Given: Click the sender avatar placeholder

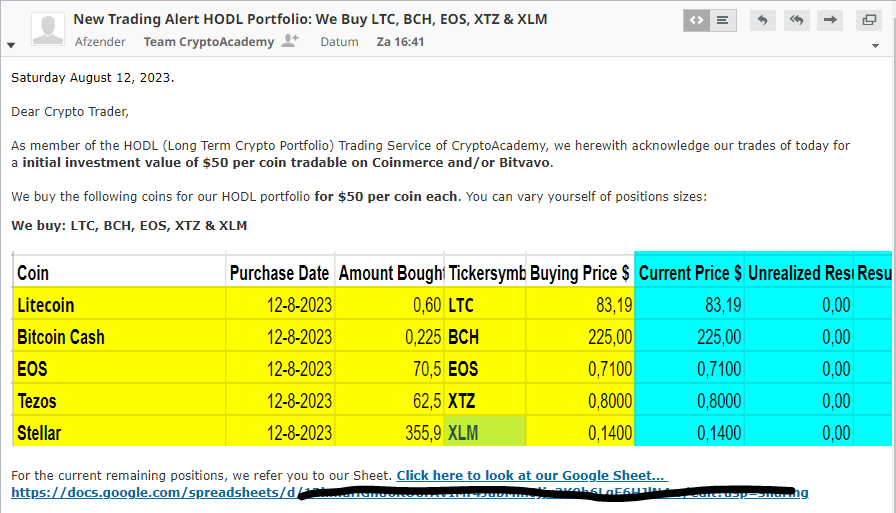Looking at the screenshot, I should tap(48, 28).
